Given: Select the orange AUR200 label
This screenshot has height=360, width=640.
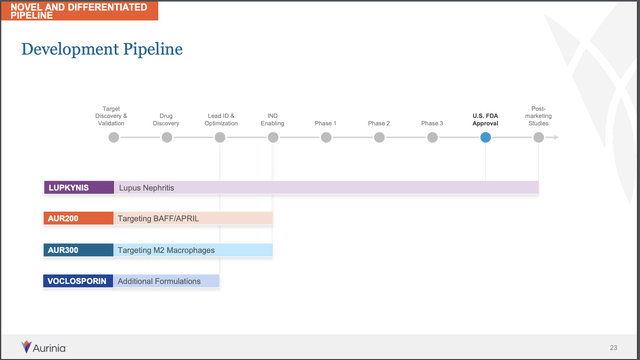Looking at the screenshot, I should [78, 218].
